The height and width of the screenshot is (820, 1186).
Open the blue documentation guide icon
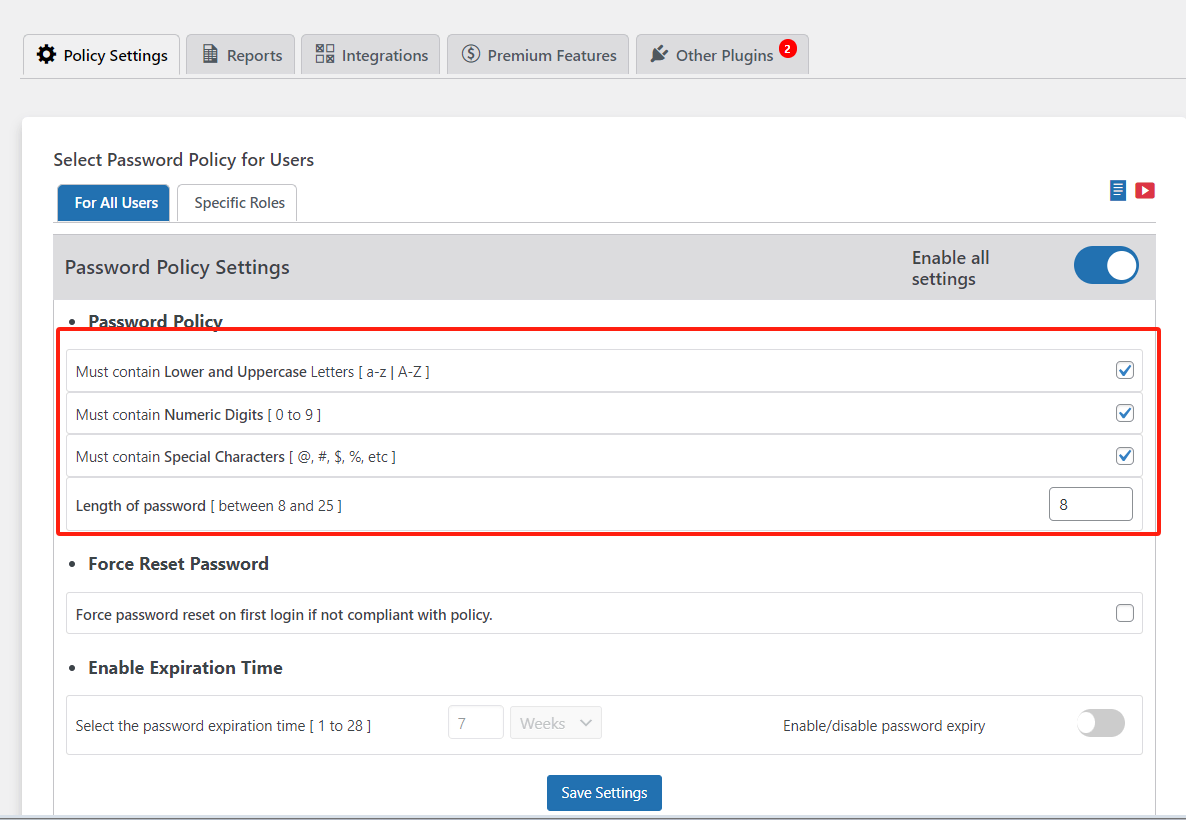coord(1118,190)
